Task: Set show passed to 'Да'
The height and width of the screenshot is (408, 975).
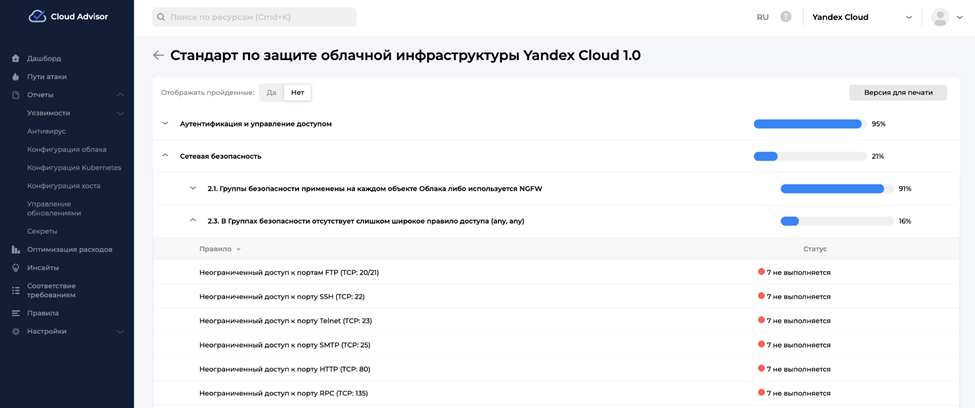Action: [271, 93]
